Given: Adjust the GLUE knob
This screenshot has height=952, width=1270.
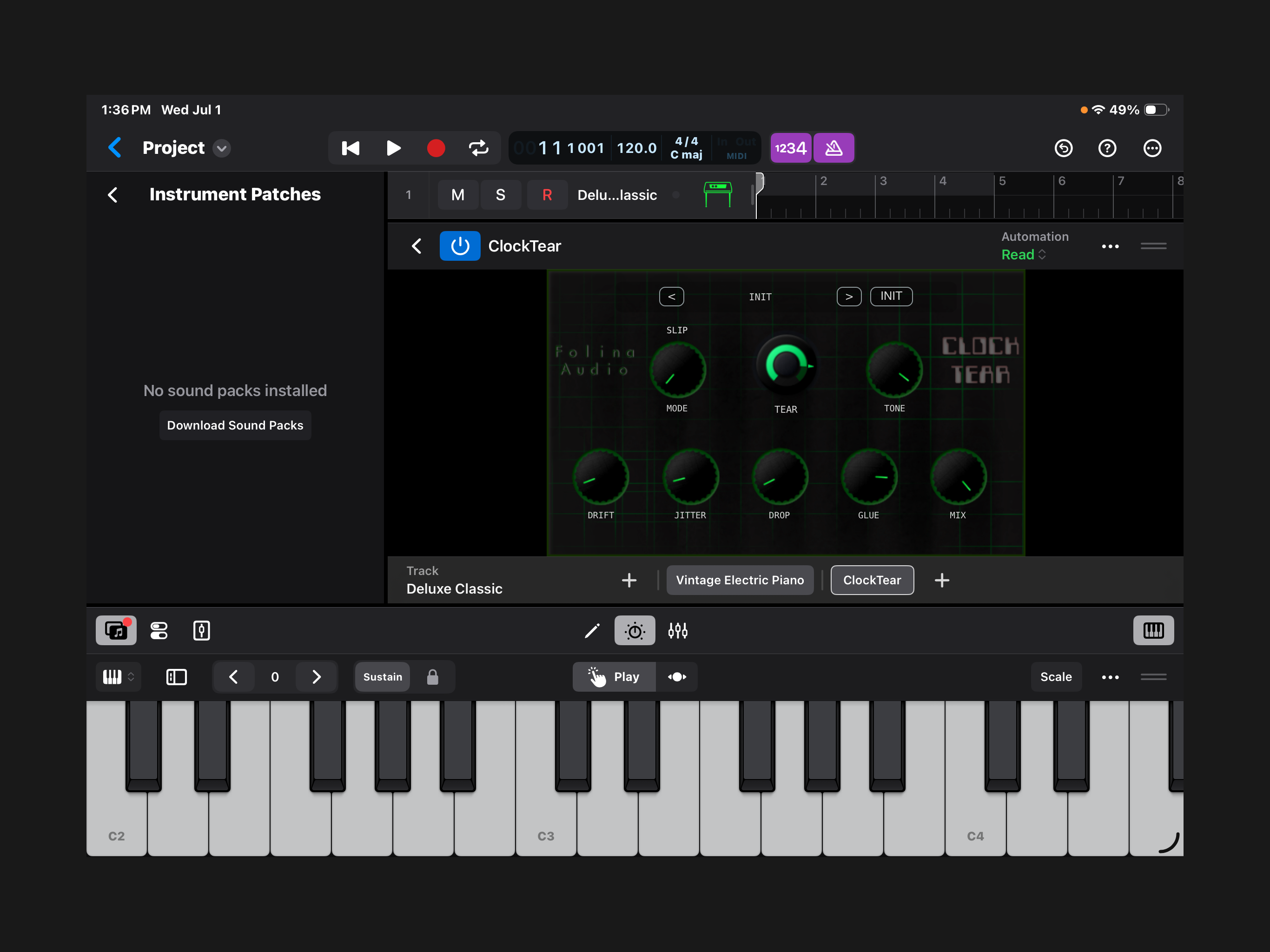Looking at the screenshot, I should (869, 476).
